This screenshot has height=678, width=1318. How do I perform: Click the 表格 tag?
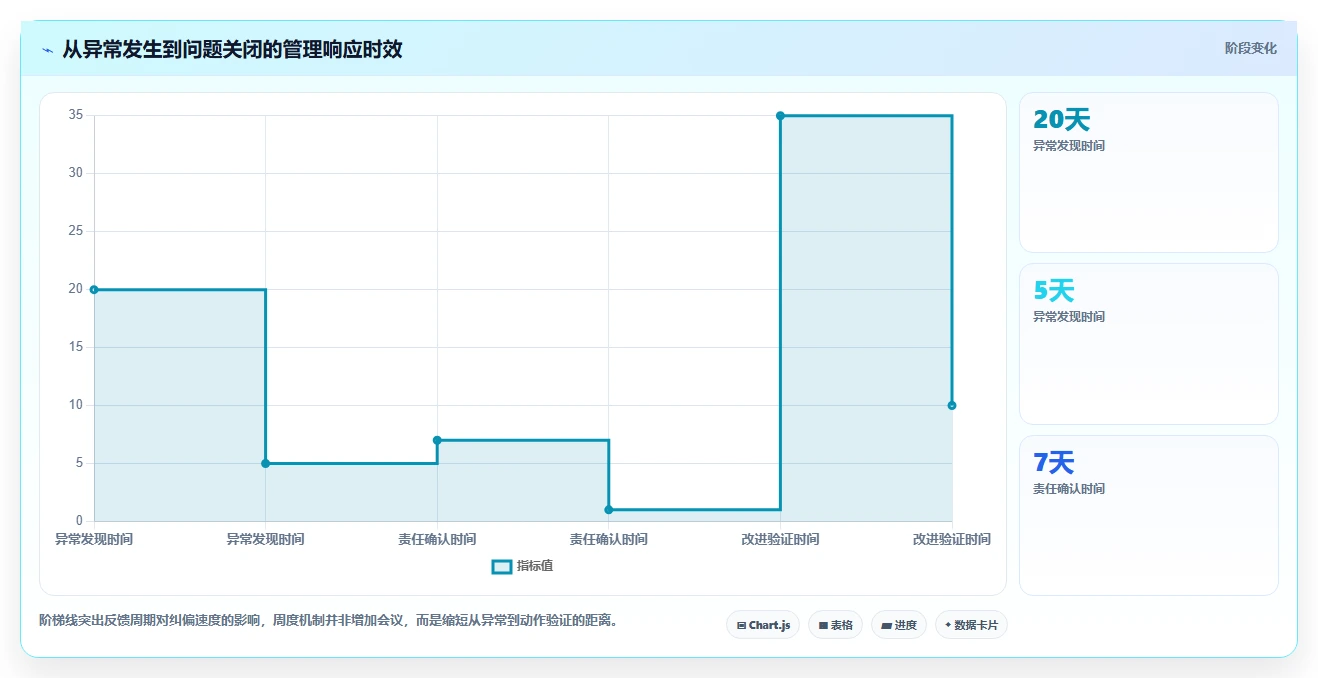(835, 625)
